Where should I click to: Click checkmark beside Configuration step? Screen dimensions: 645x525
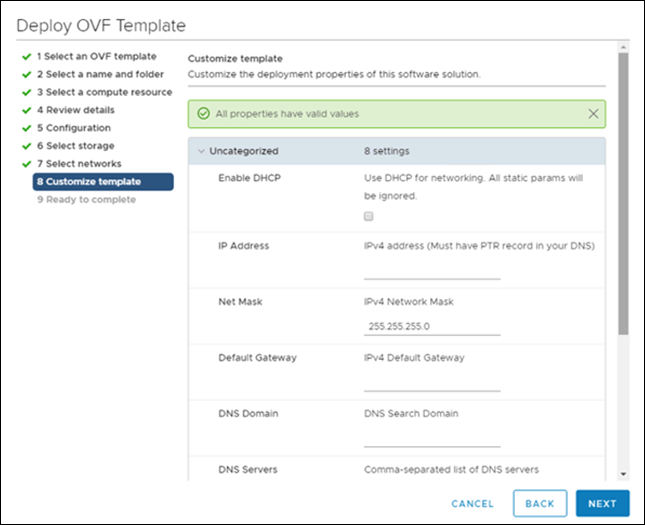click(x=27, y=128)
